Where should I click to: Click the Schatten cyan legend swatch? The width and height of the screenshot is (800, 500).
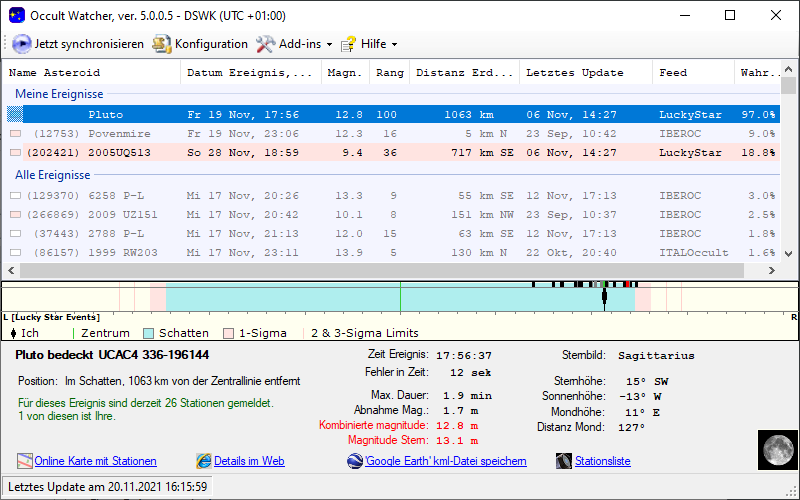pyautogui.click(x=149, y=333)
